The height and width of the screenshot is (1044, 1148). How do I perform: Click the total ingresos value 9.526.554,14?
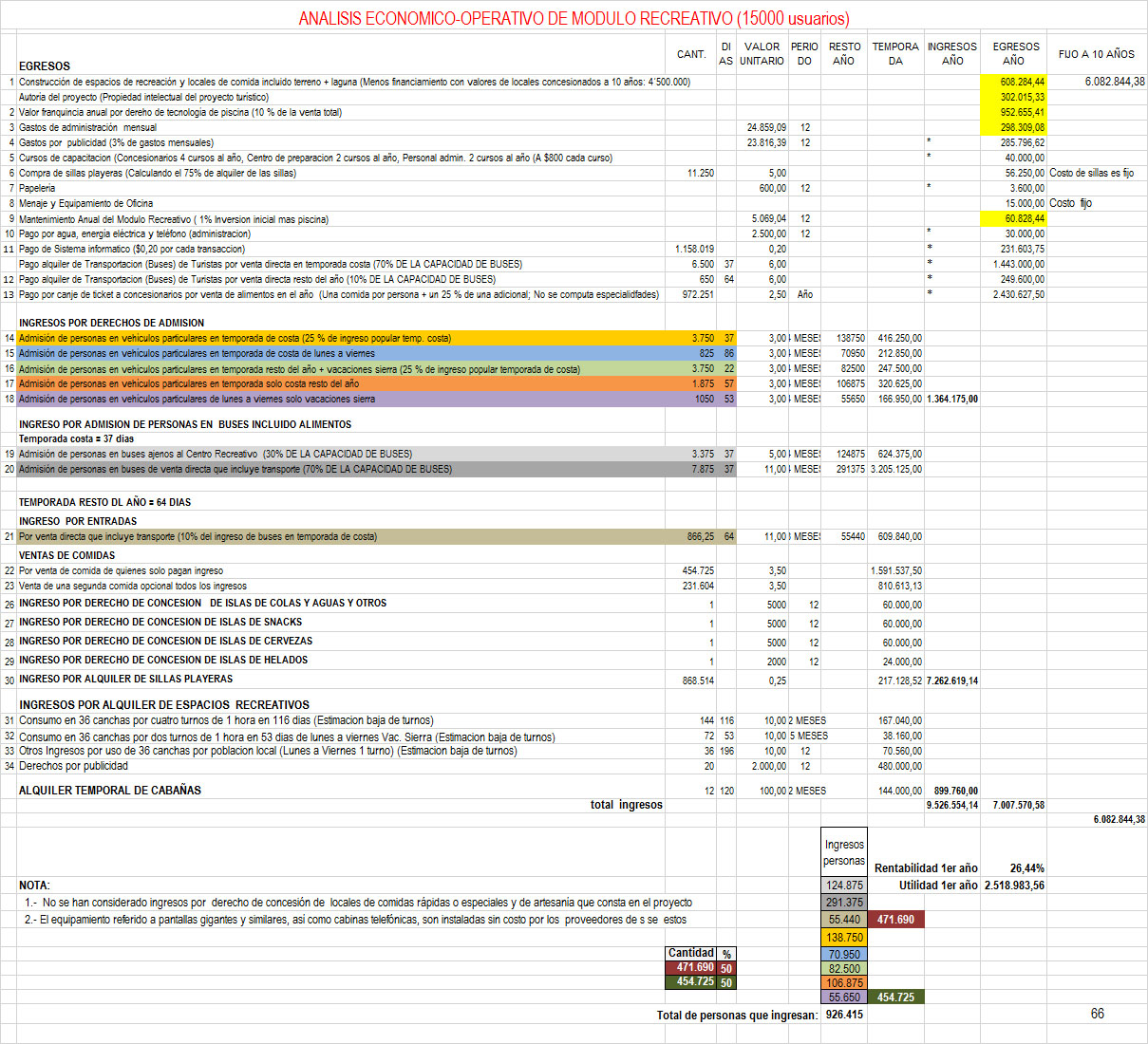click(952, 805)
